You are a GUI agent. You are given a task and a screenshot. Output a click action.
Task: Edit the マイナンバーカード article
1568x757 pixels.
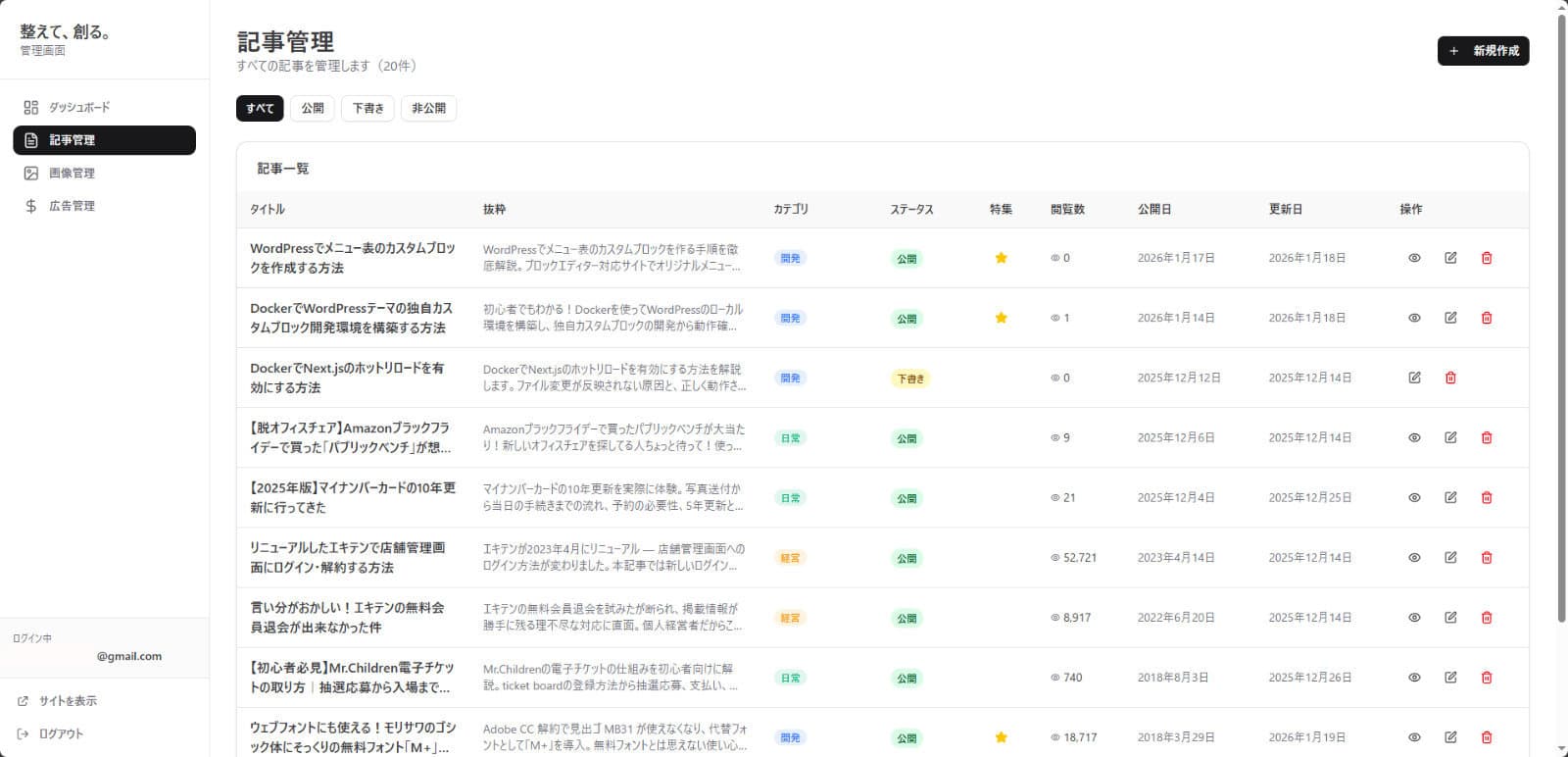click(1450, 497)
